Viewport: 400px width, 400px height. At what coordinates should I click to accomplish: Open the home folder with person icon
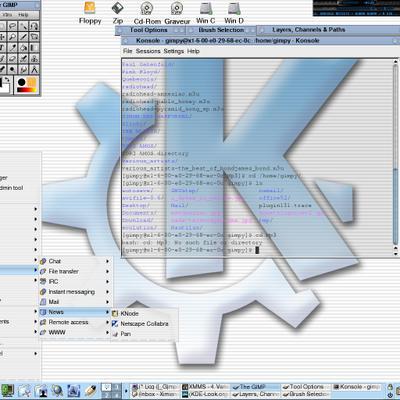(41, 391)
